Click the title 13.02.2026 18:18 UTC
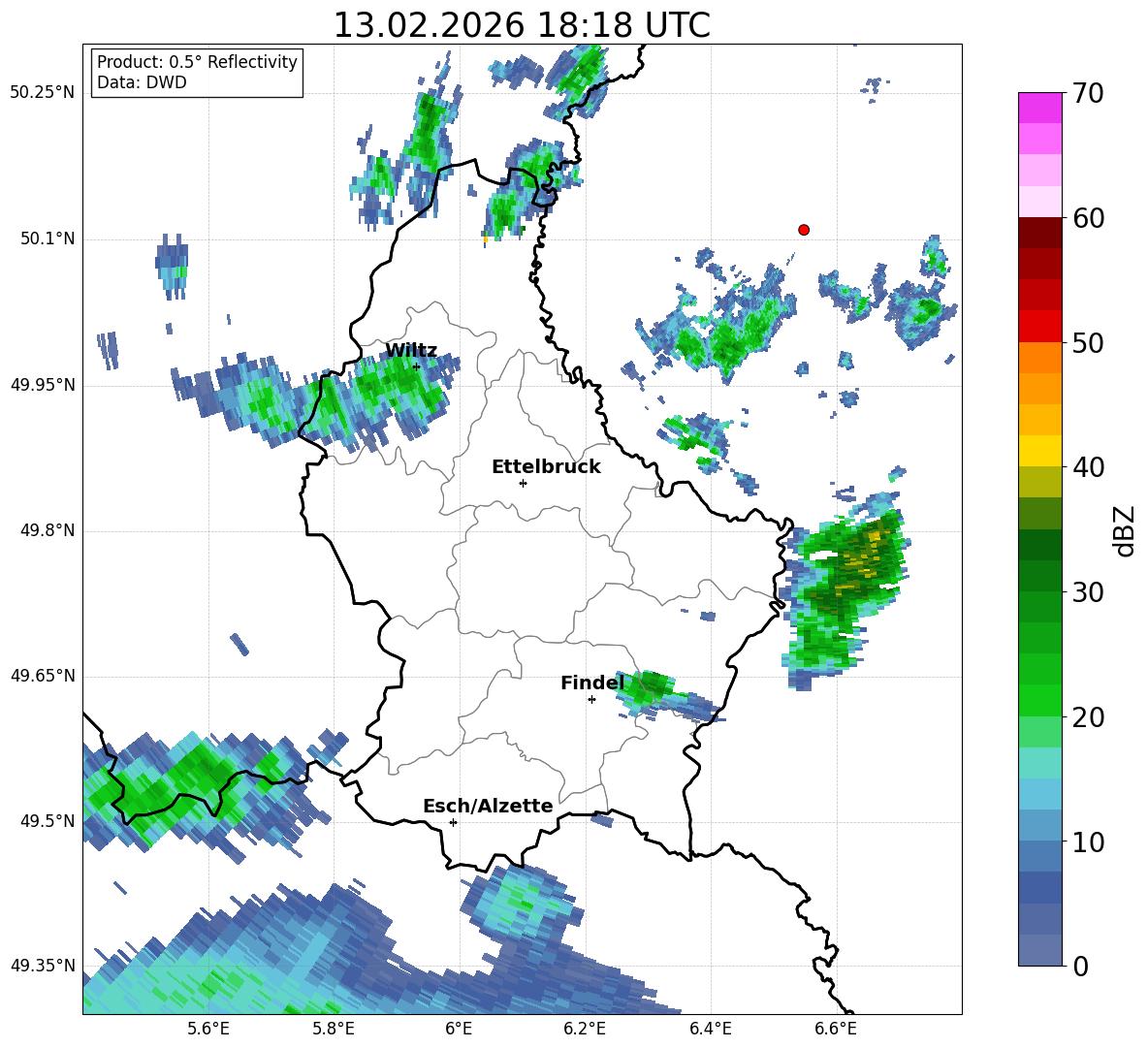The width and height of the screenshot is (1148, 1048). pos(522,25)
